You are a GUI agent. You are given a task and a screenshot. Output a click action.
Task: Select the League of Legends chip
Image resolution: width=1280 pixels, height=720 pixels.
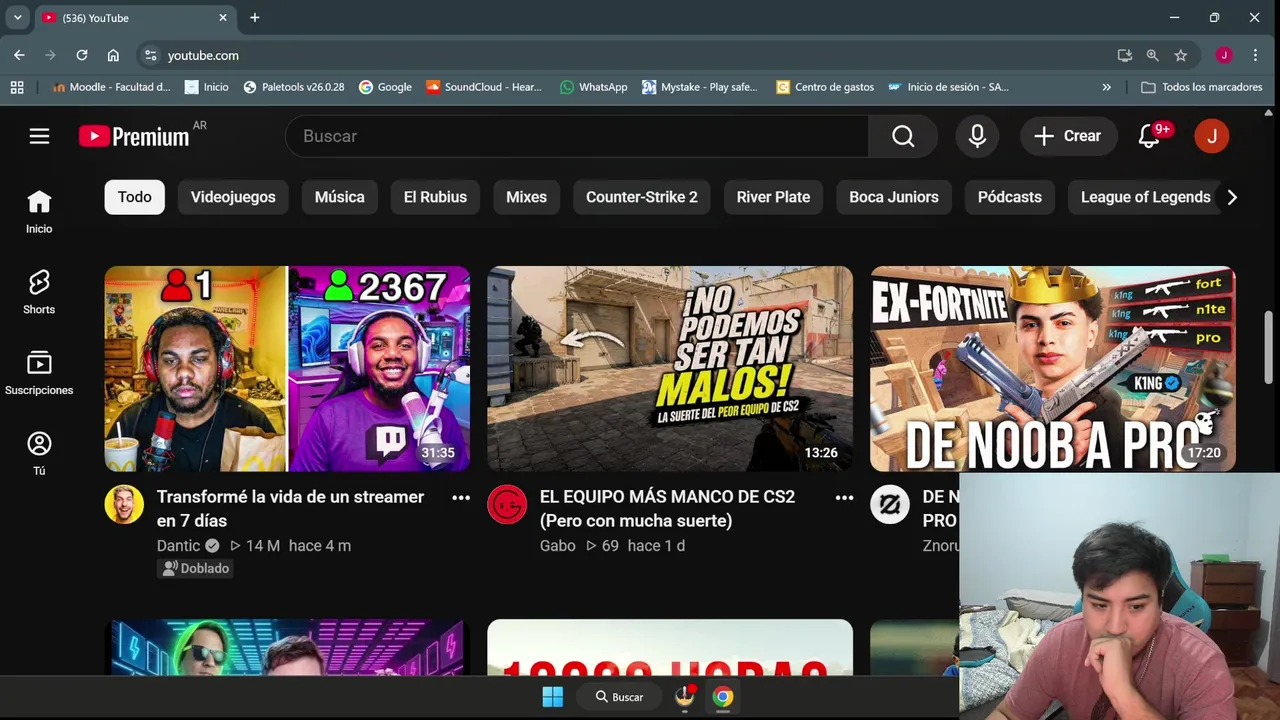pyautogui.click(x=1146, y=197)
